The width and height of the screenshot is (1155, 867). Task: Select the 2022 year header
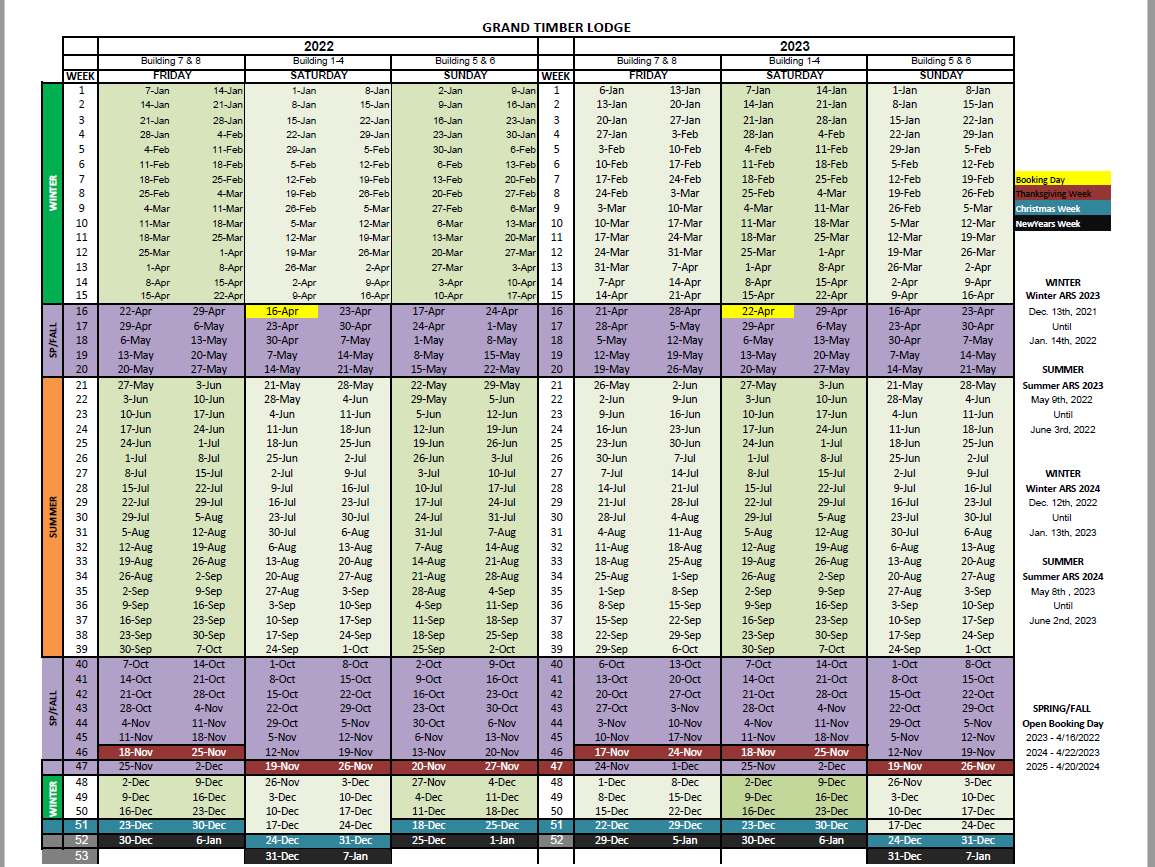[318, 46]
